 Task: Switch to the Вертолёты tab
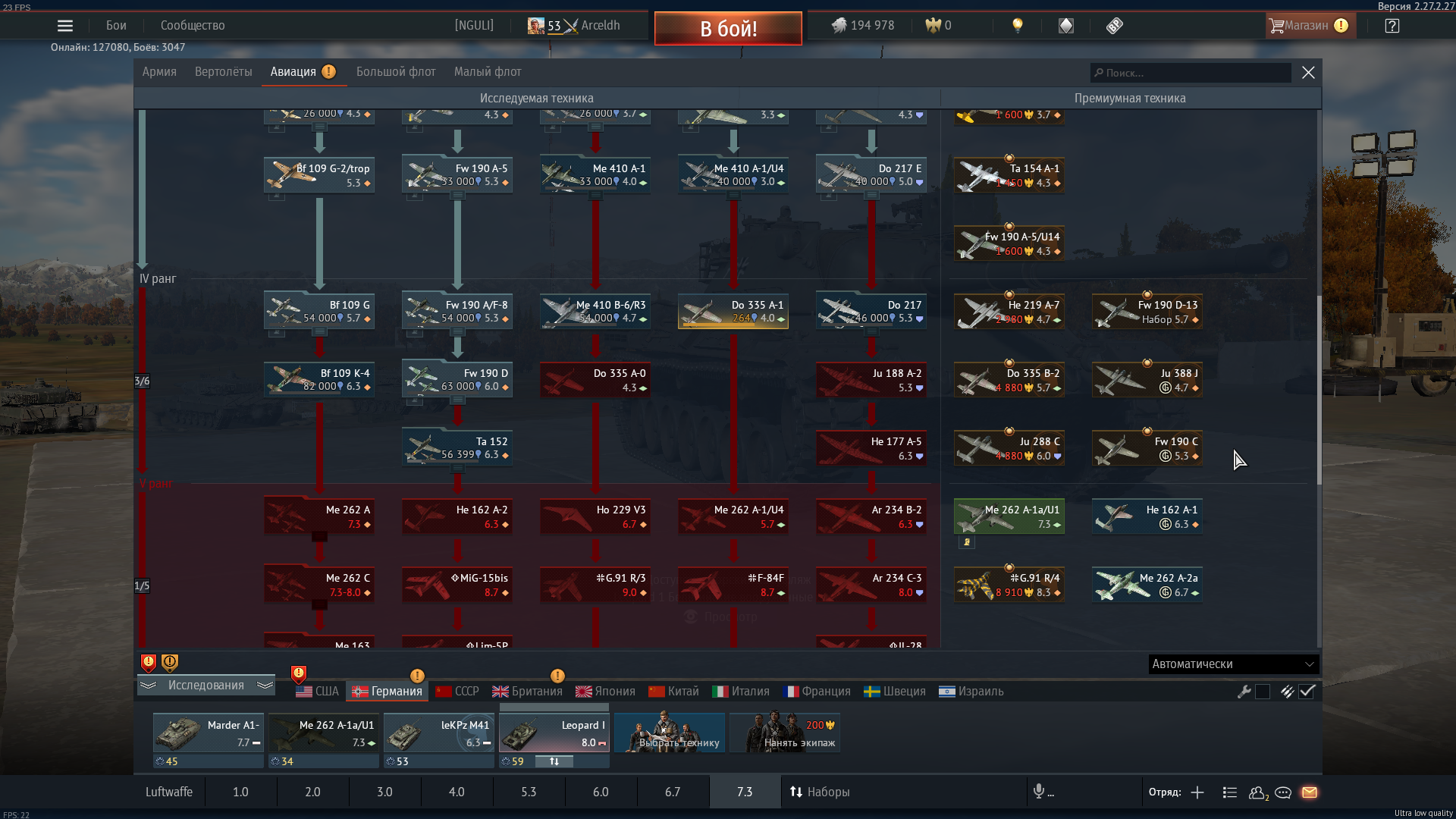223,72
